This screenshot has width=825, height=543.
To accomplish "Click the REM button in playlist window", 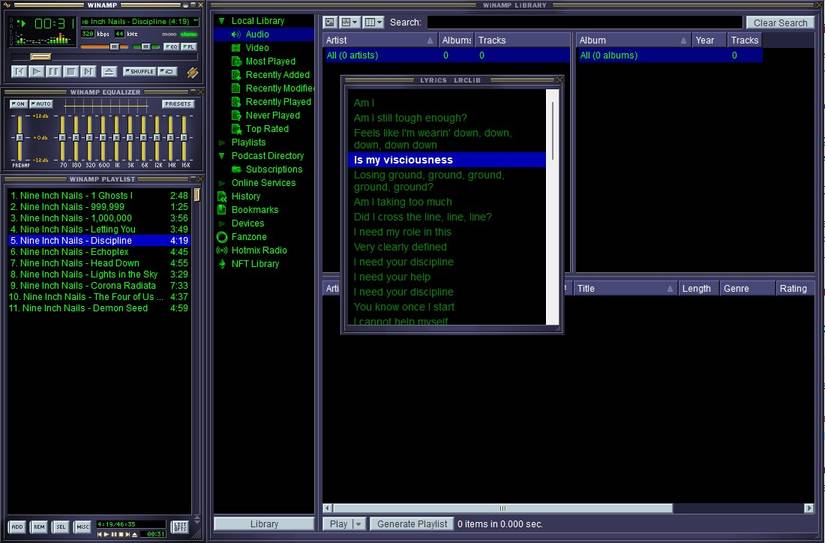I will [x=39, y=527].
